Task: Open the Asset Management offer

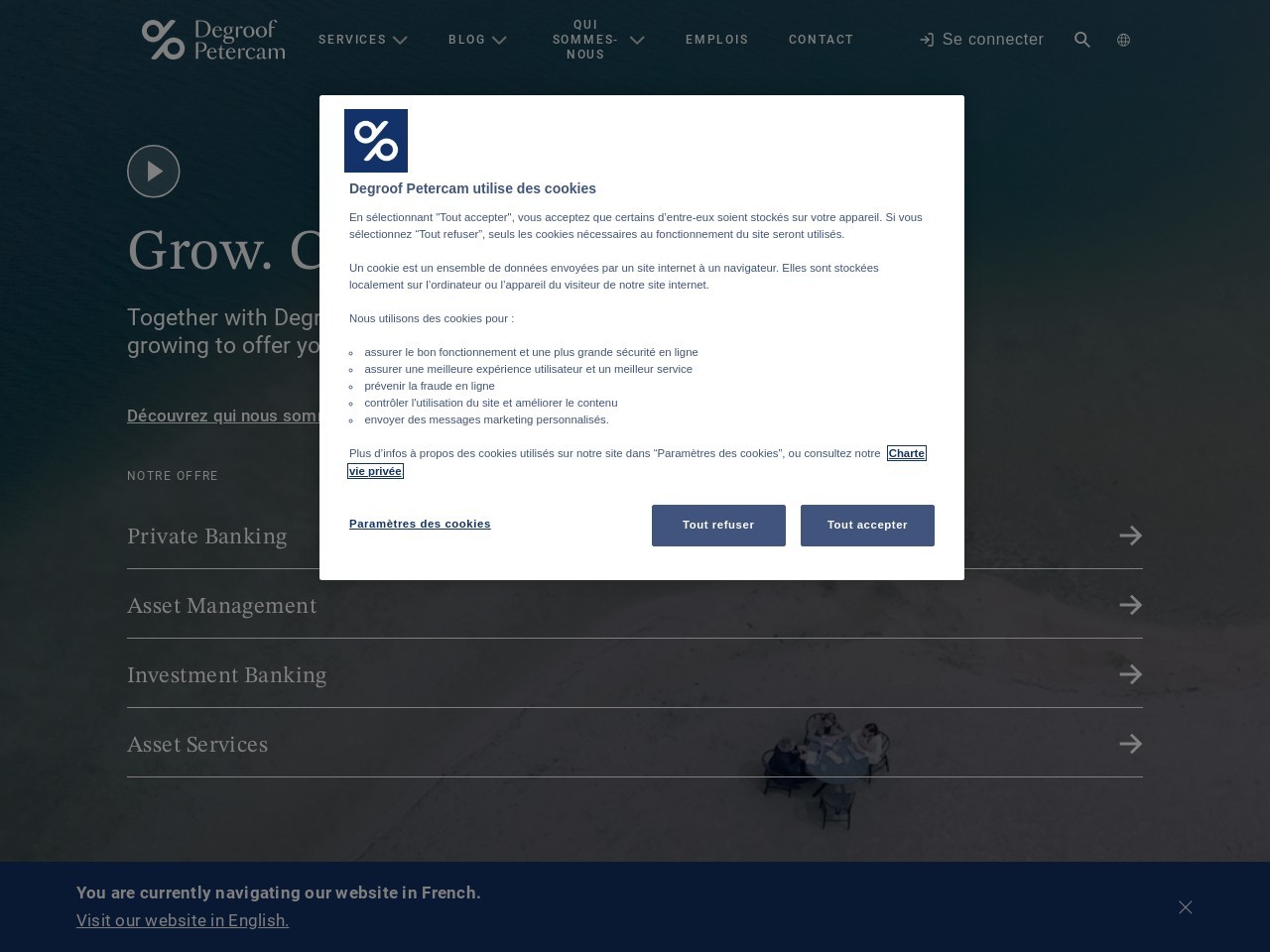Action: 635,605
